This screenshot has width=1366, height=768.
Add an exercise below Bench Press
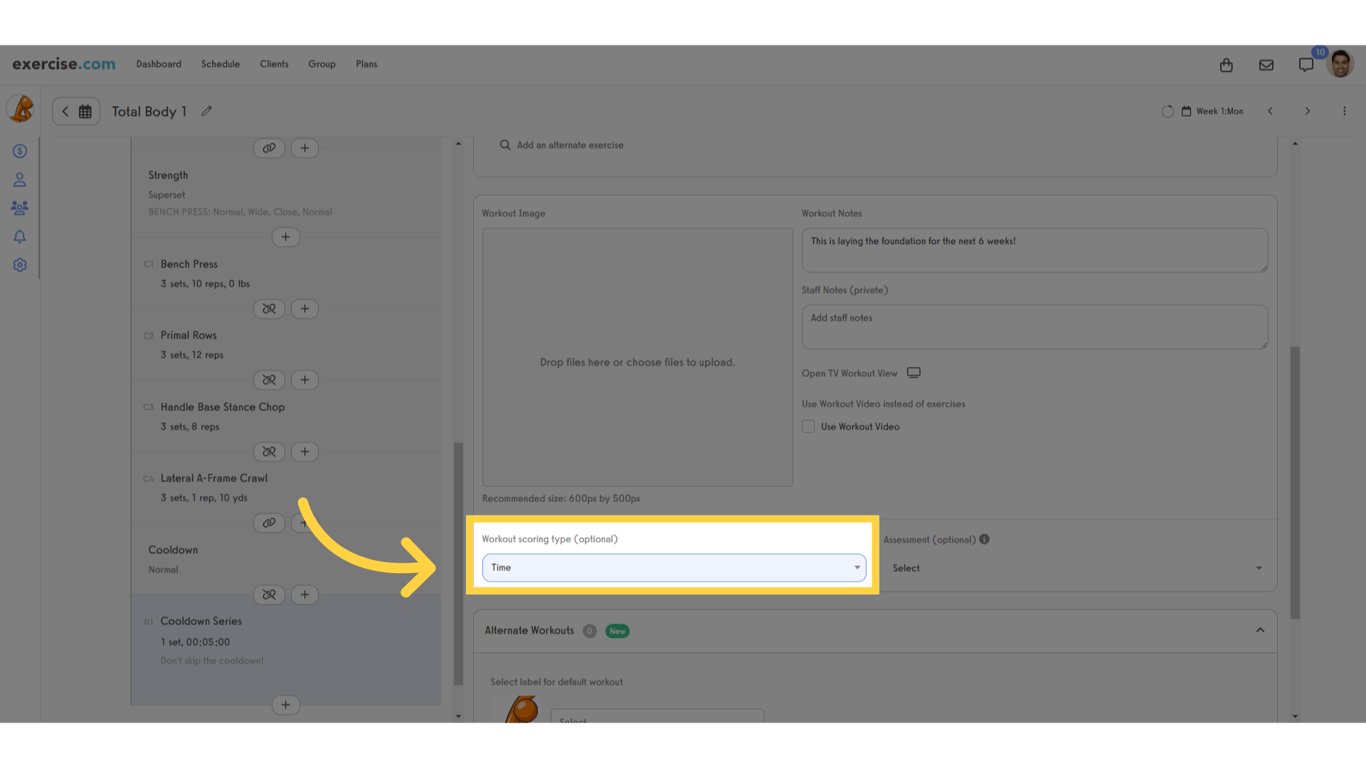305,308
